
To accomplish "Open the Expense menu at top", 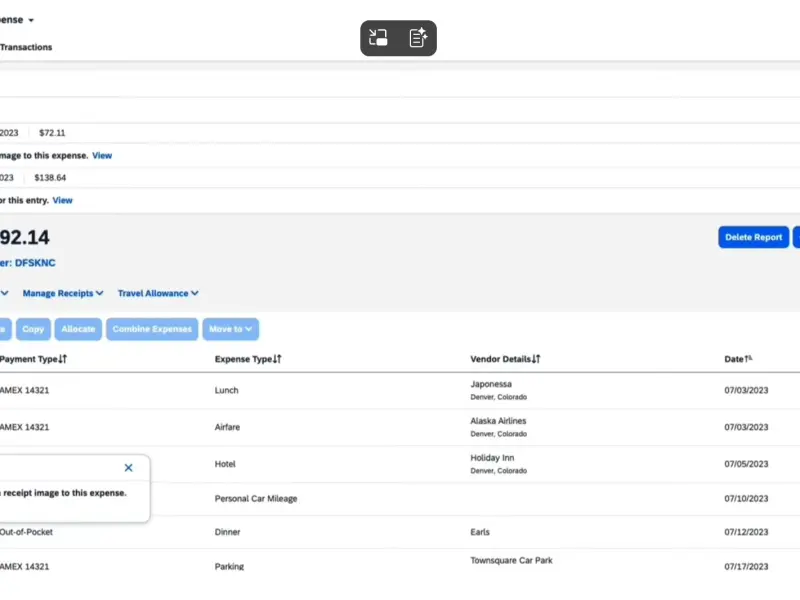I will coord(18,20).
